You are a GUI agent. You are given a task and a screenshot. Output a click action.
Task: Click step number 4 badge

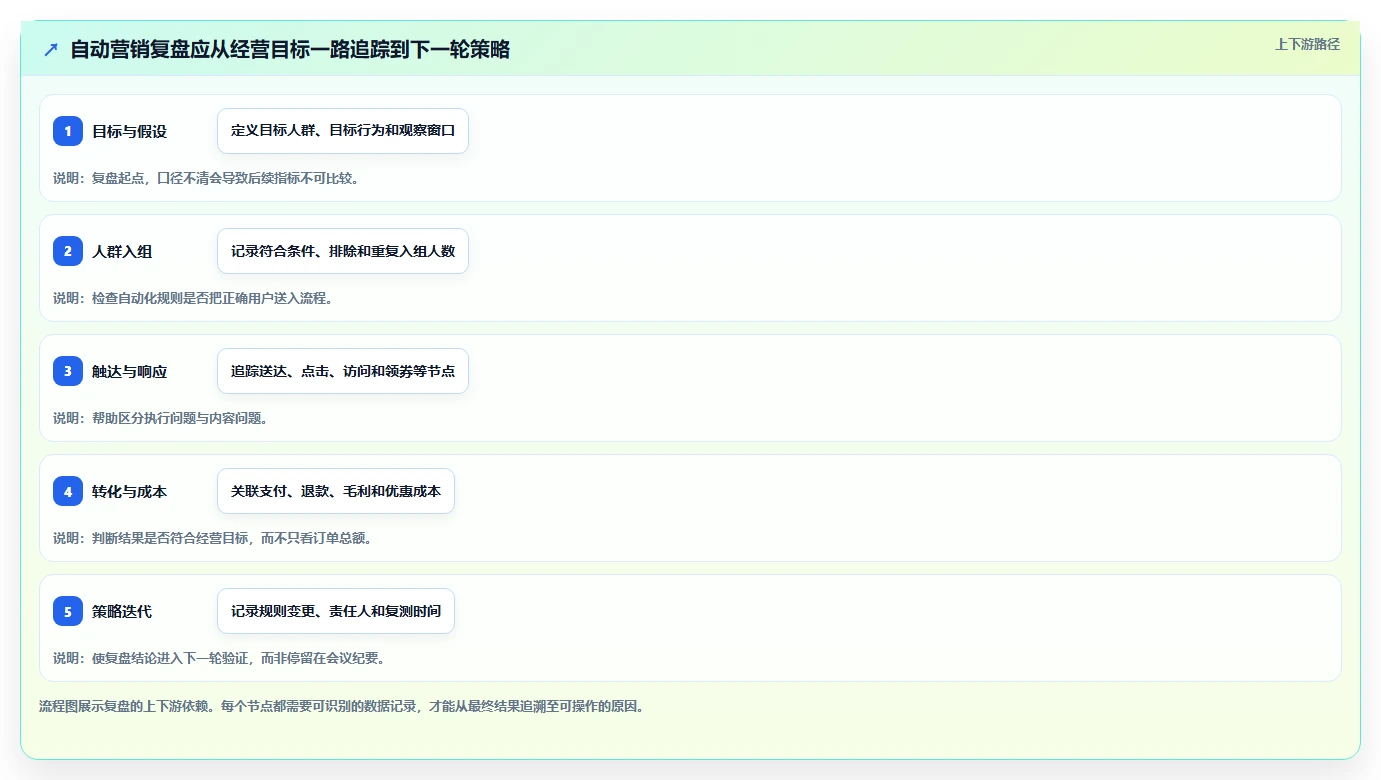[x=68, y=491]
